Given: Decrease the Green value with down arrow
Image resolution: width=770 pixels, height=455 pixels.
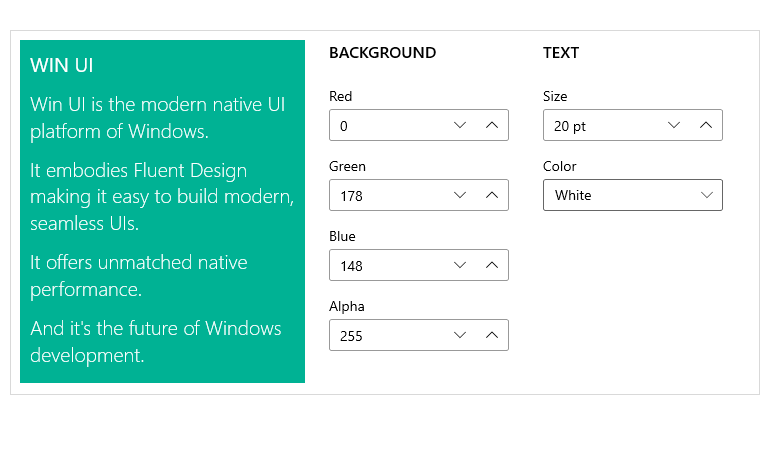Looking at the screenshot, I should pos(460,195).
